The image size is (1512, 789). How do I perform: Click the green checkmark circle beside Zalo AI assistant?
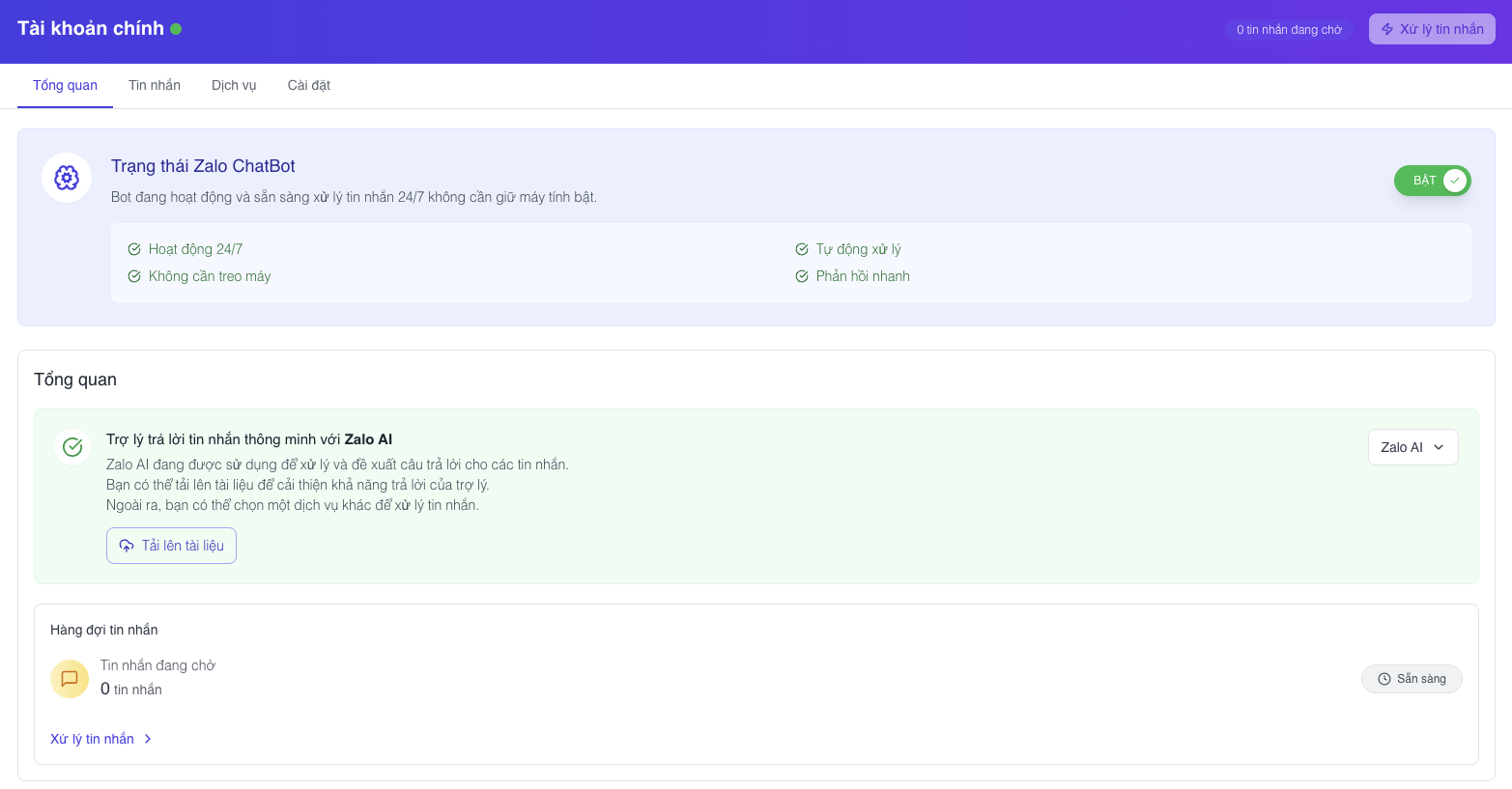pos(72,446)
